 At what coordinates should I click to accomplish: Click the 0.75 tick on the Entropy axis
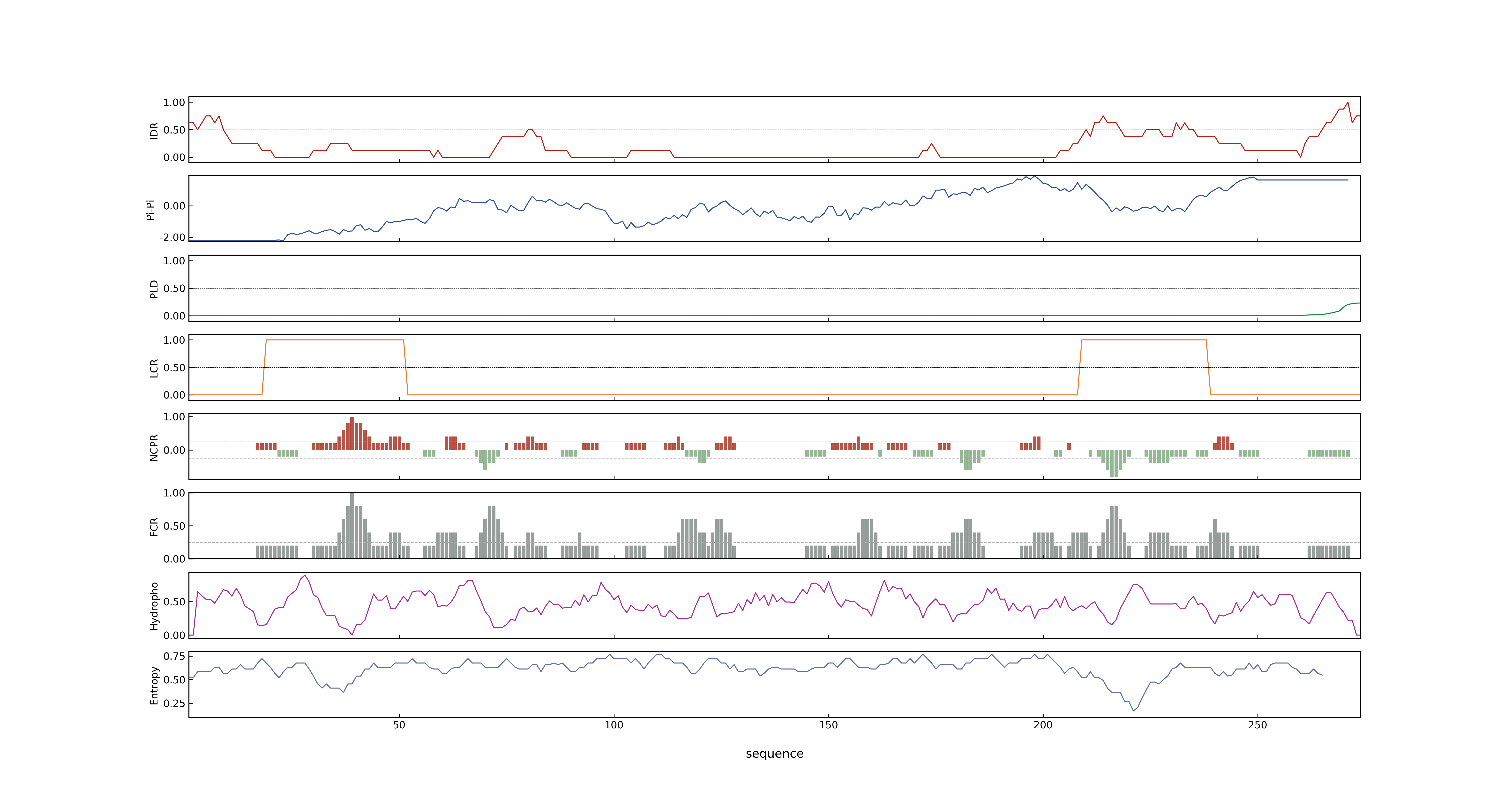pyautogui.click(x=174, y=656)
